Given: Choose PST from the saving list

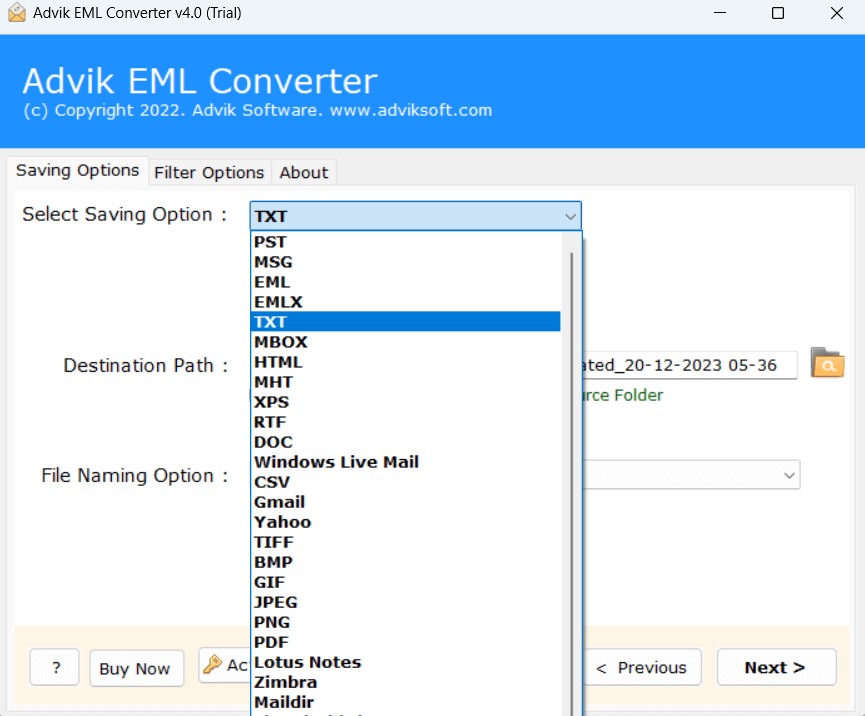Looking at the screenshot, I should point(405,242).
